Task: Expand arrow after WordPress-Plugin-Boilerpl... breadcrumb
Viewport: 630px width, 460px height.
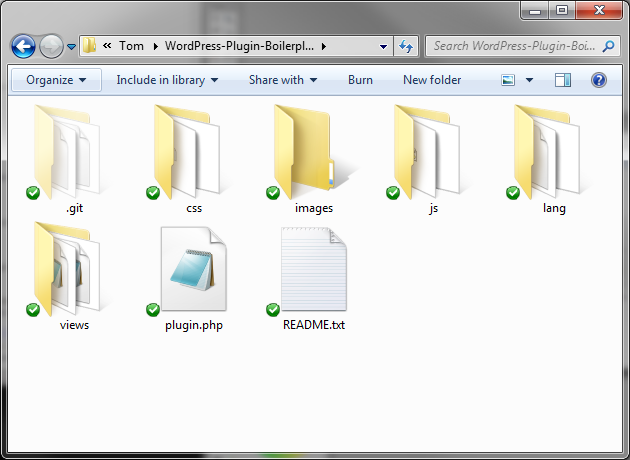Action: (x=324, y=47)
